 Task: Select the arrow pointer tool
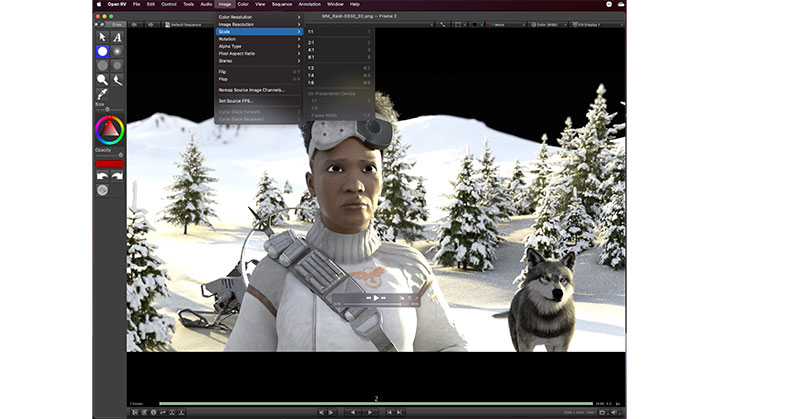[101, 37]
